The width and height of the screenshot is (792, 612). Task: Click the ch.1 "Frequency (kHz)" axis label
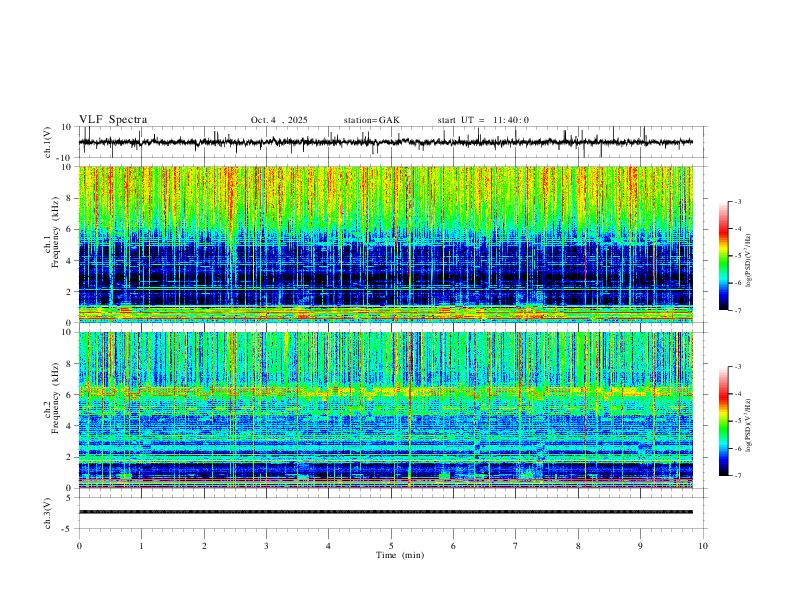[x=55, y=233]
